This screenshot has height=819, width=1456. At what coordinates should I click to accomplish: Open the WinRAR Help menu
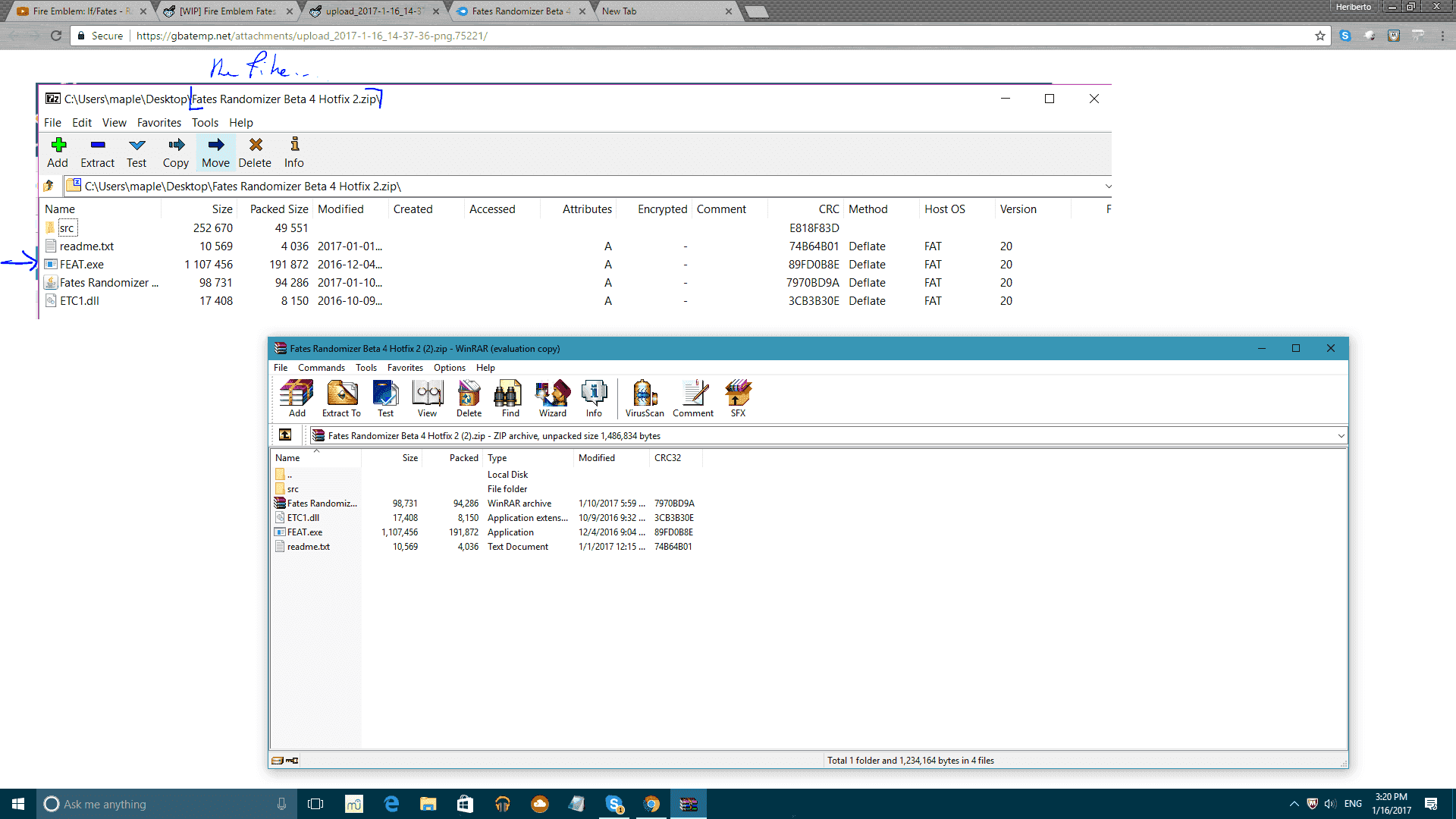[485, 368]
